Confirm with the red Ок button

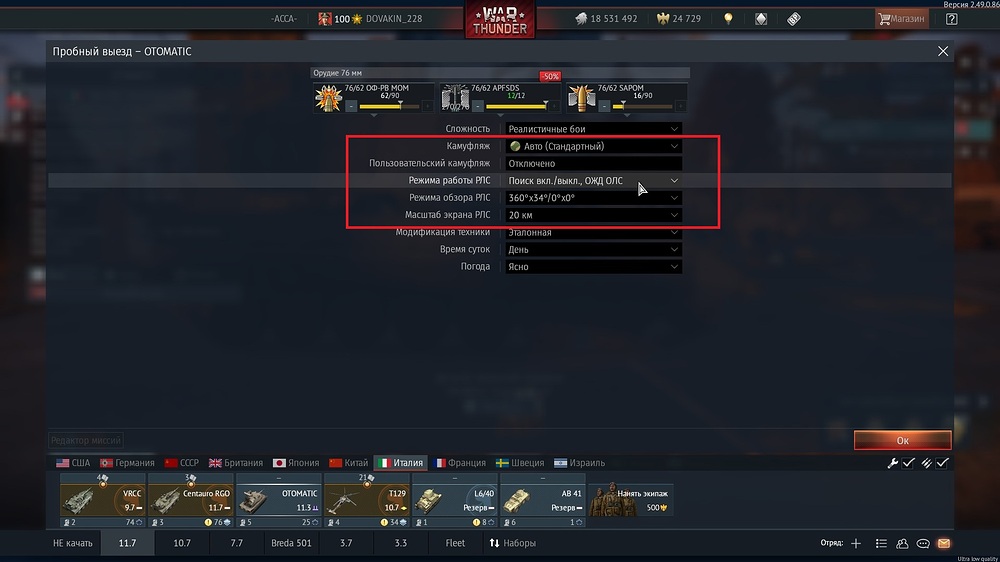[x=902, y=440]
